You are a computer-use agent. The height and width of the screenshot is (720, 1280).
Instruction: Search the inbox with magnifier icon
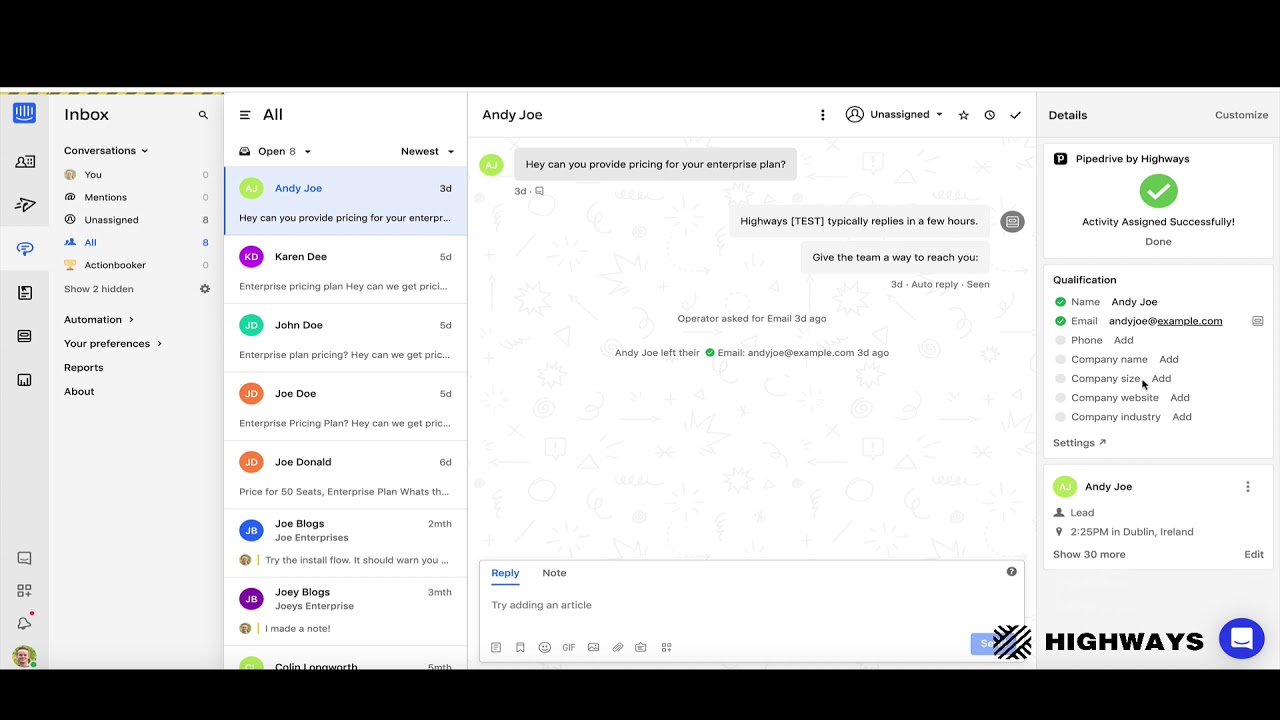(x=203, y=115)
